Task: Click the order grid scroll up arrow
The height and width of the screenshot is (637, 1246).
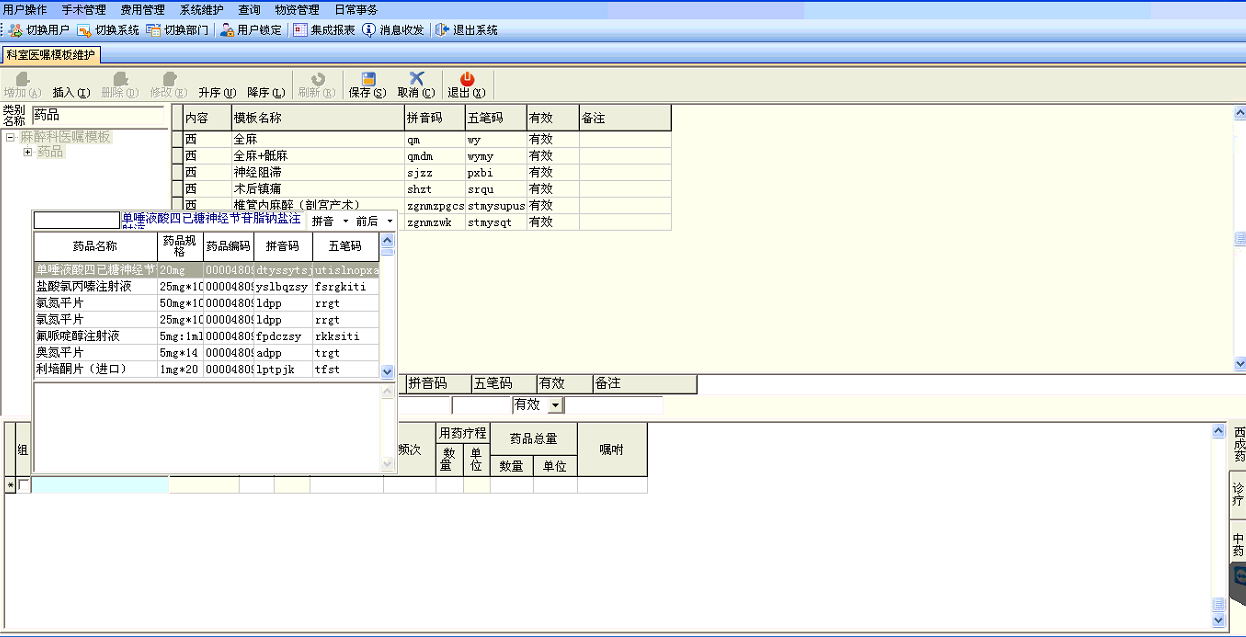Action: pos(1218,432)
